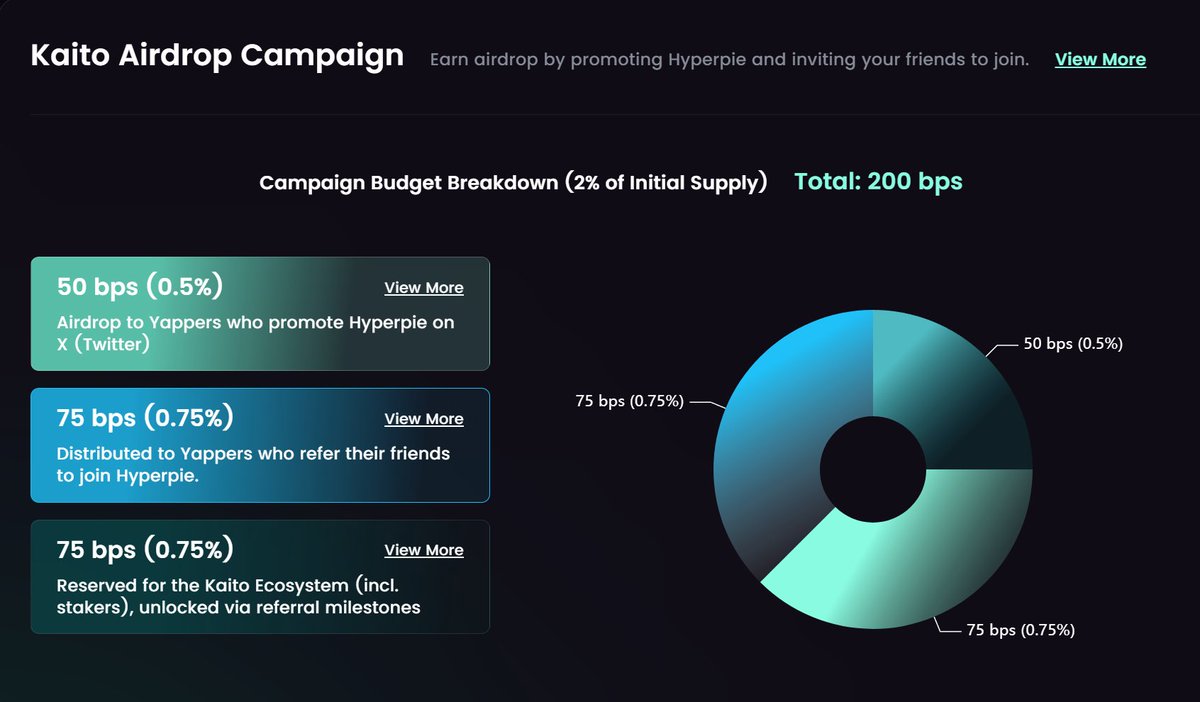Open View More on Kaito Ecosystem card
Viewport: 1200px width, 702px height.
pos(424,549)
